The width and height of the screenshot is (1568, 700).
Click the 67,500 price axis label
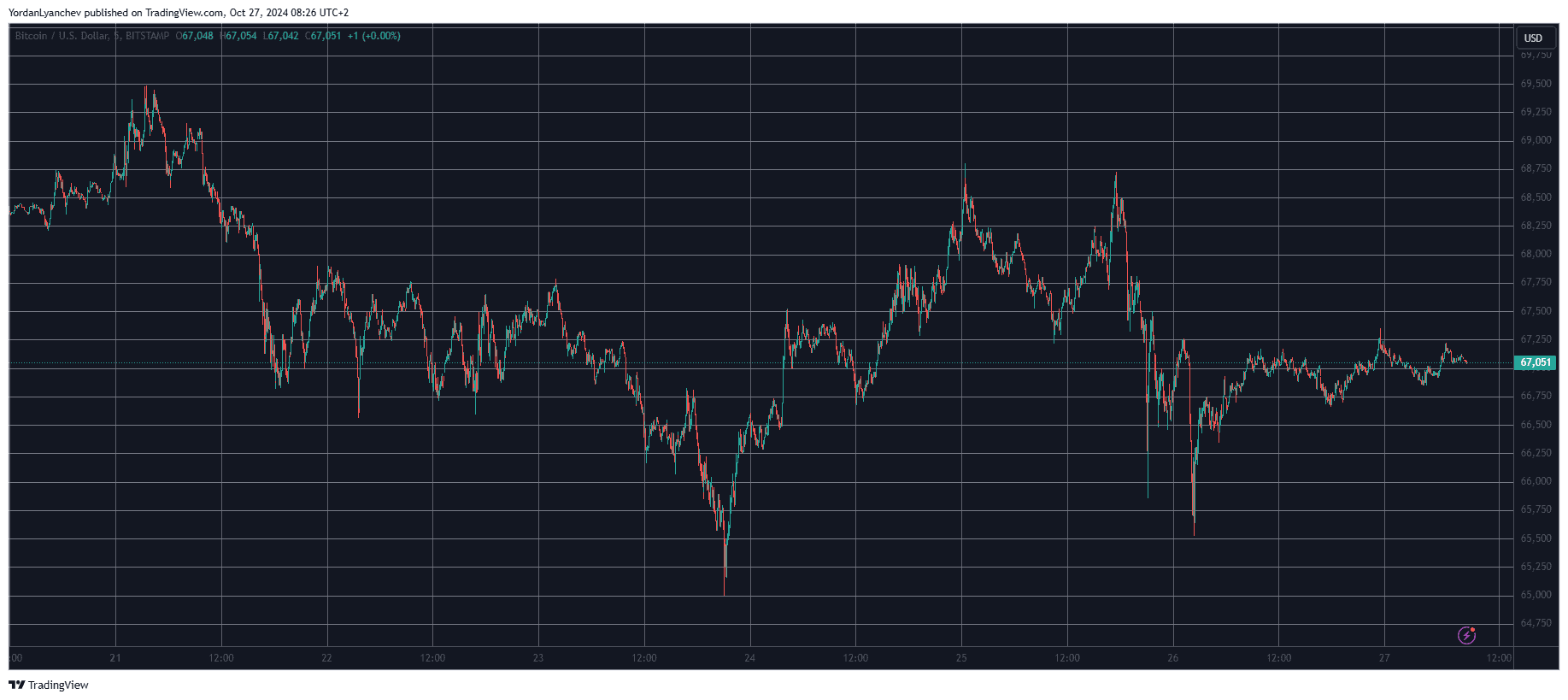click(x=1536, y=311)
